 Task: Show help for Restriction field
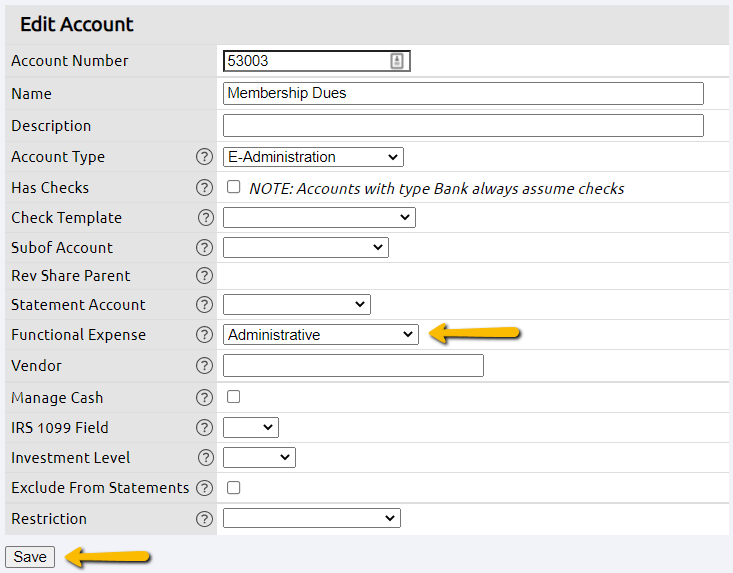point(204,519)
